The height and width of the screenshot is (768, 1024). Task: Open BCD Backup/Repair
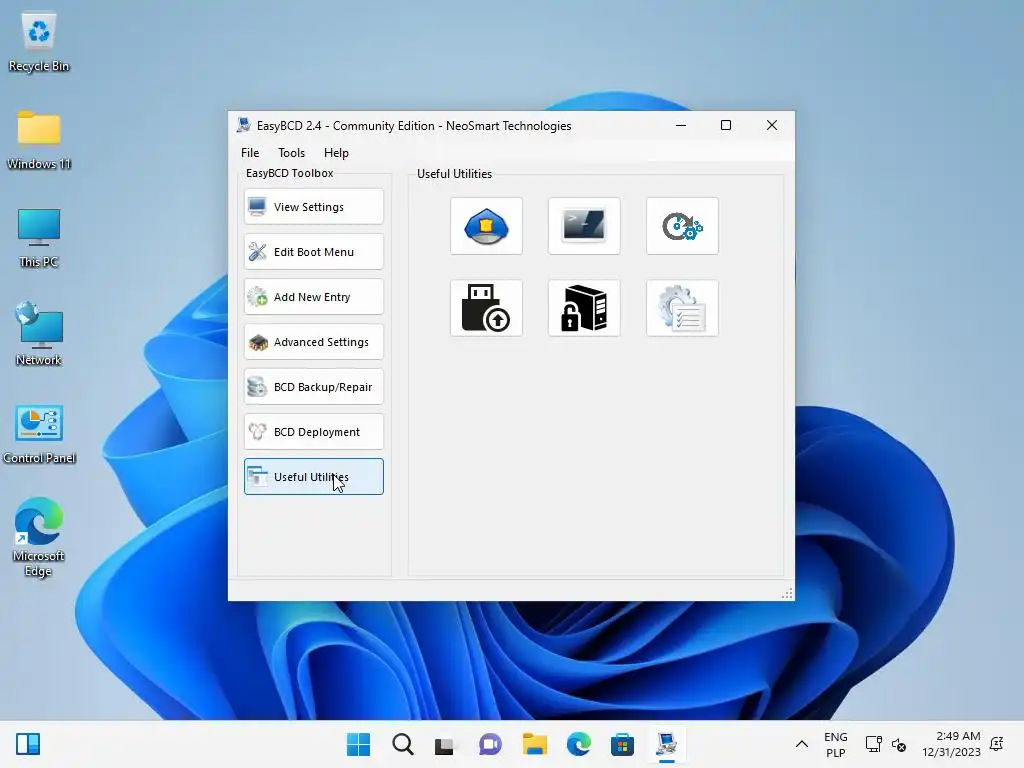coord(313,387)
